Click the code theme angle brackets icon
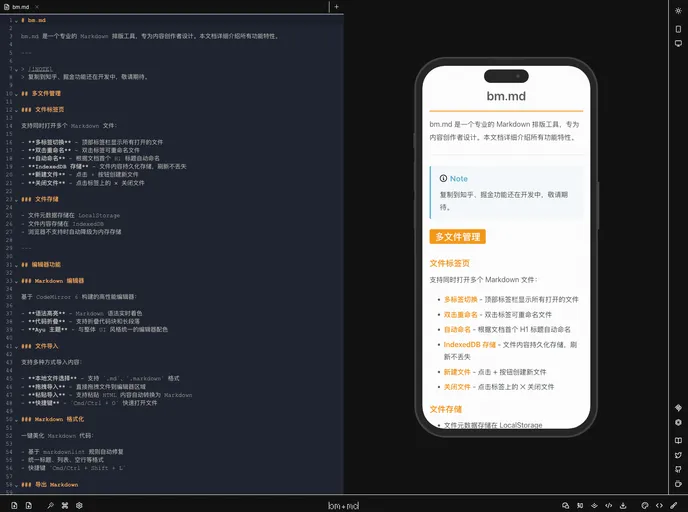Viewport: 688px width, 512px height. 659,505
